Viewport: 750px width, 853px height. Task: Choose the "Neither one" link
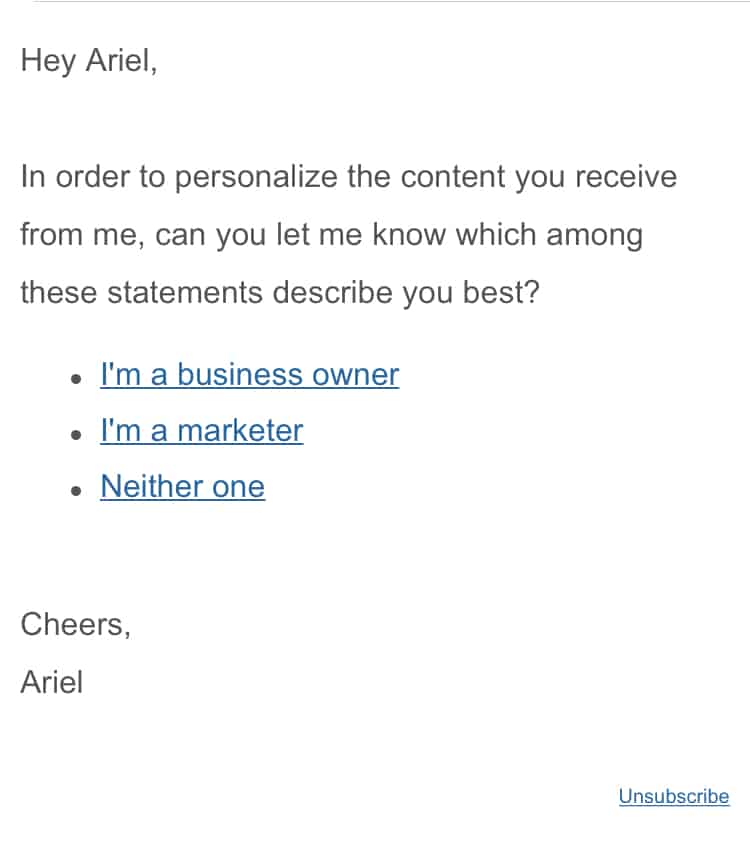click(x=183, y=487)
